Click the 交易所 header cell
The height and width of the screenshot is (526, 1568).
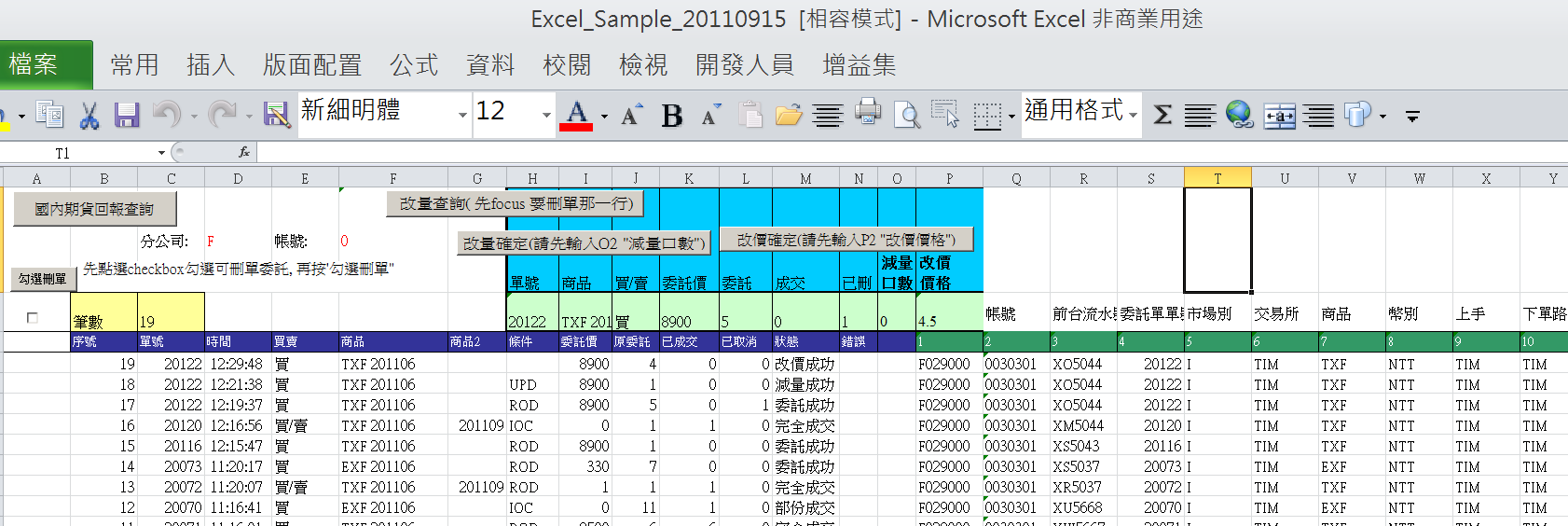pos(1285,314)
